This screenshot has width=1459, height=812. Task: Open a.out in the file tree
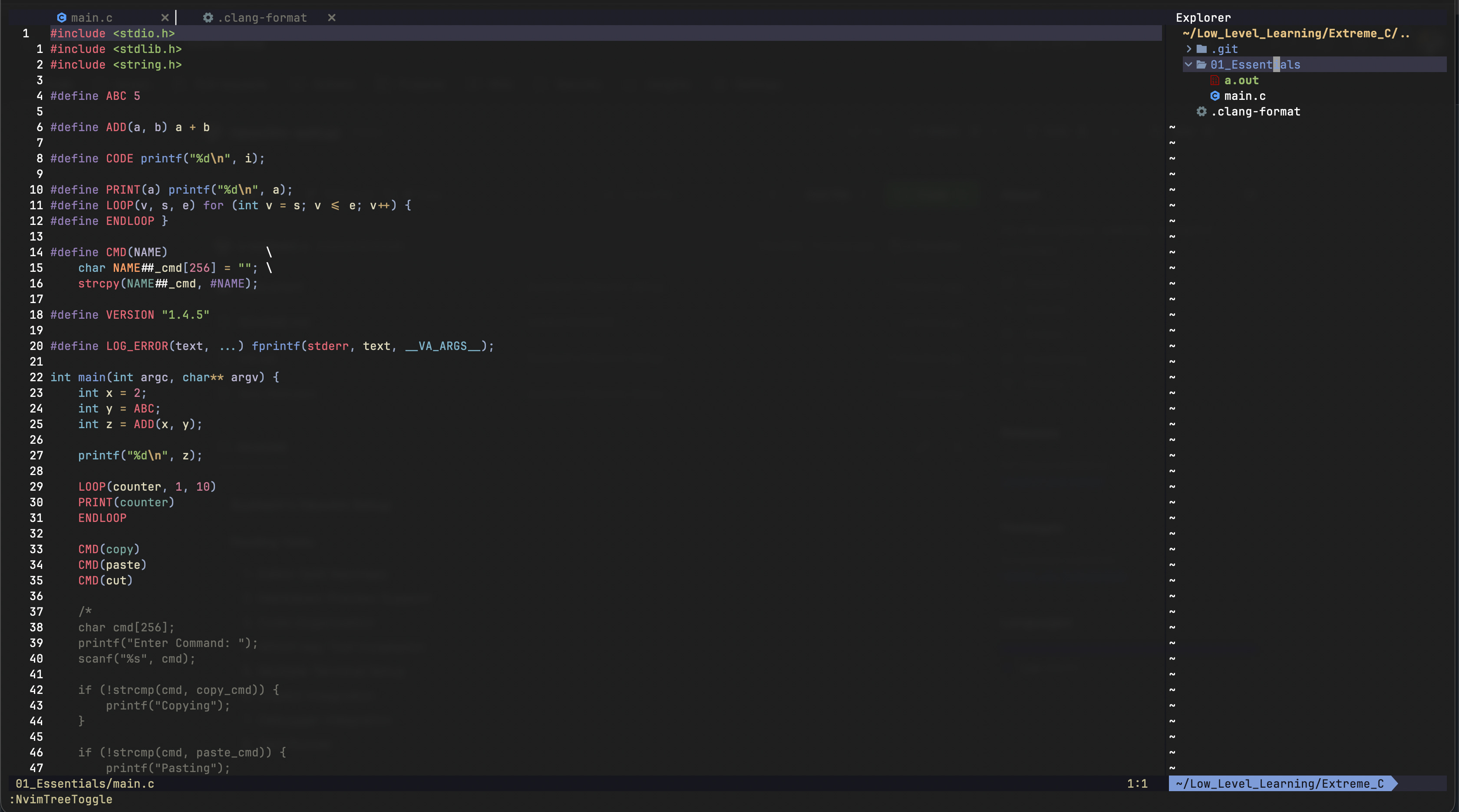pos(1241,80)
